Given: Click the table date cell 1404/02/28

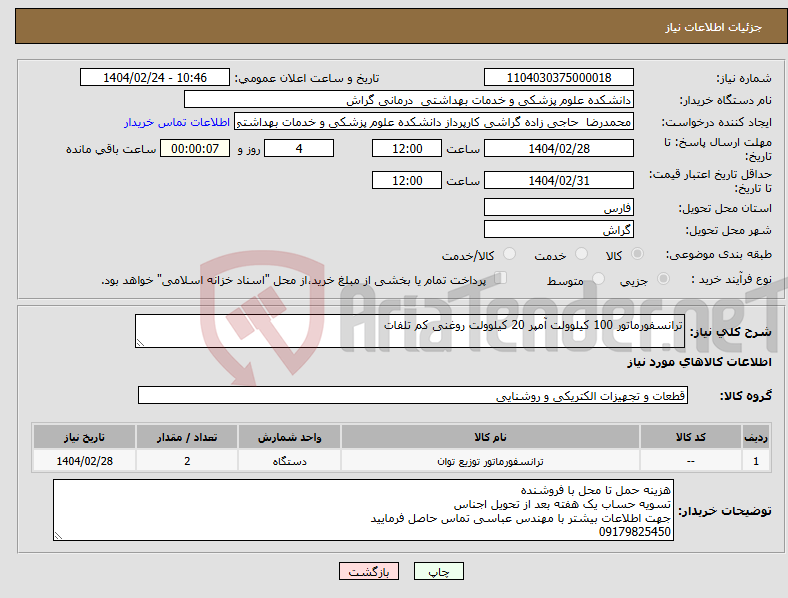Looking at the screenshot, I should coord(84,461).
